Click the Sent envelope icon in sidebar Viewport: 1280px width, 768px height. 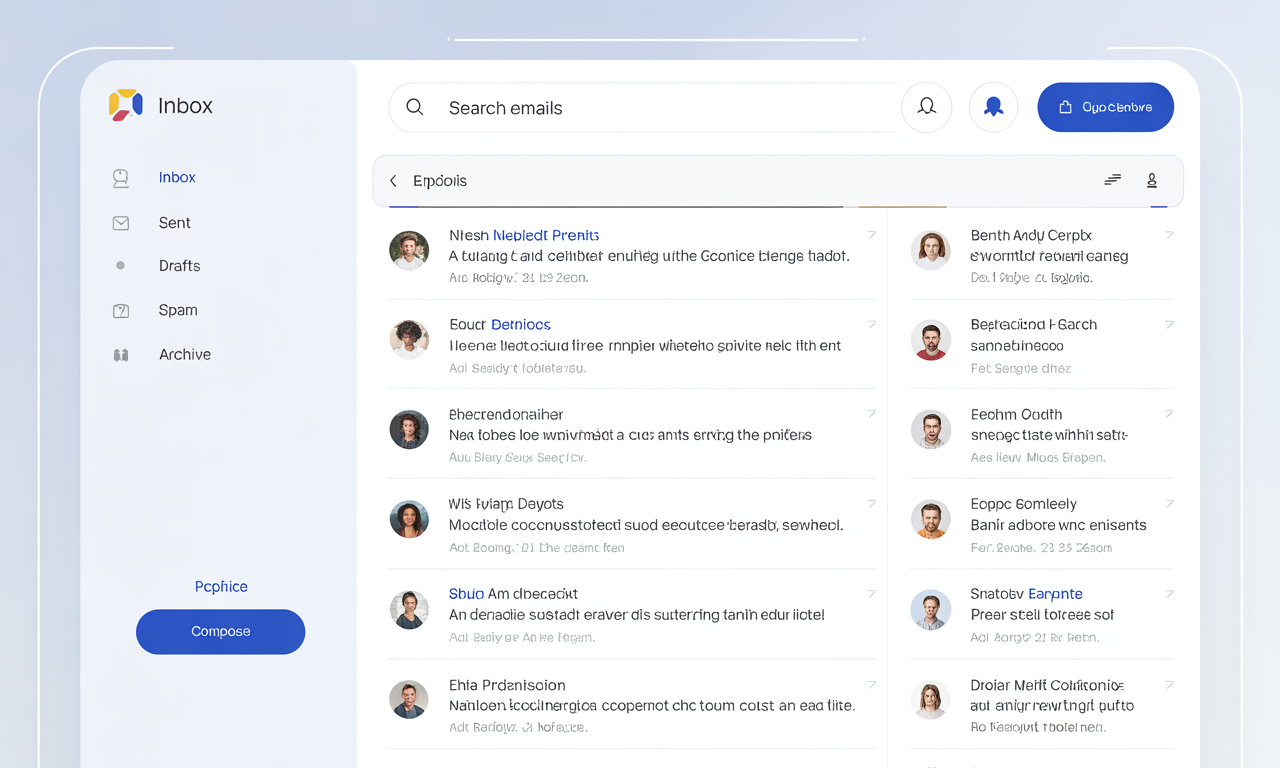(x=121, y=223)
